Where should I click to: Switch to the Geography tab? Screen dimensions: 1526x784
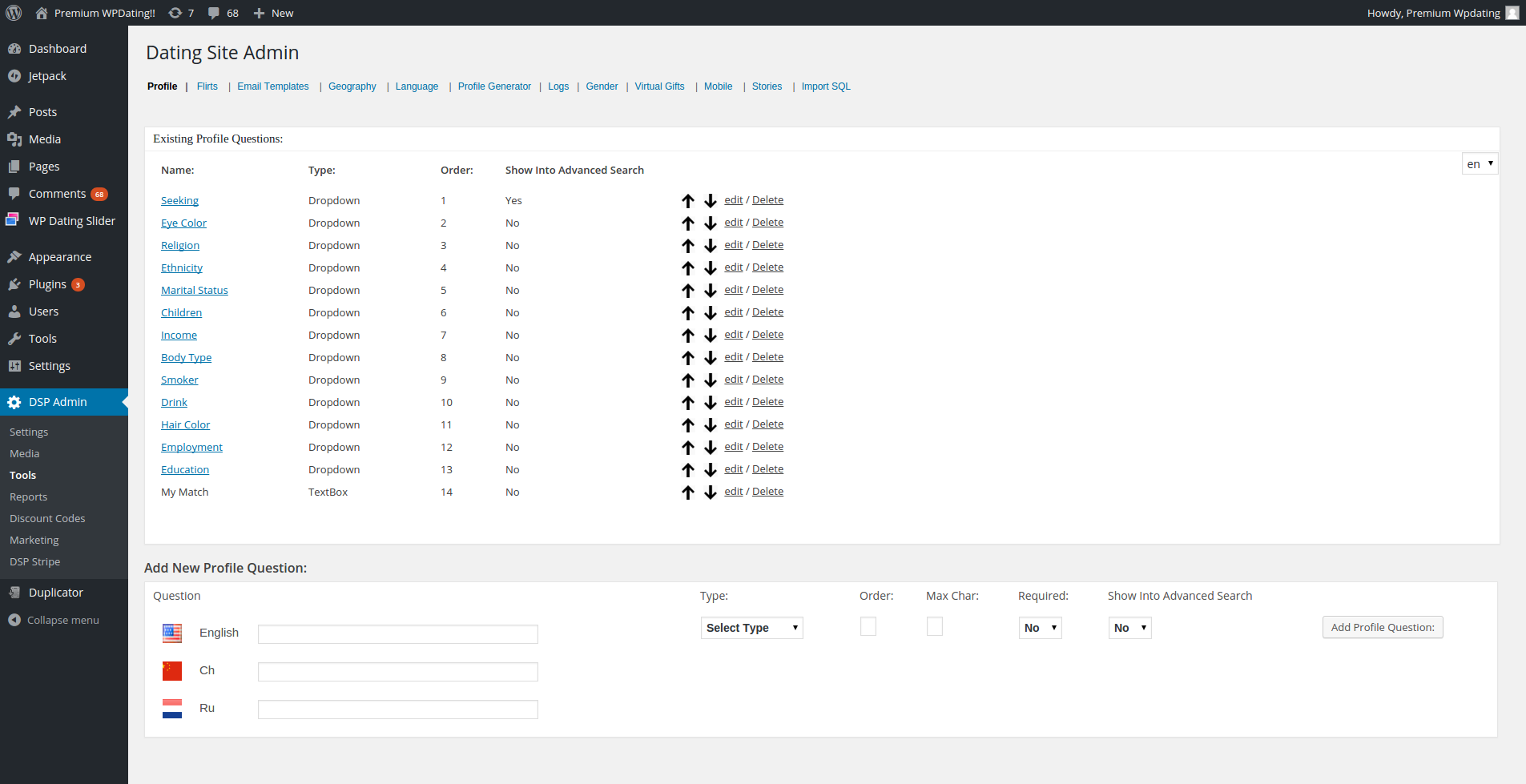click(352, 86)
